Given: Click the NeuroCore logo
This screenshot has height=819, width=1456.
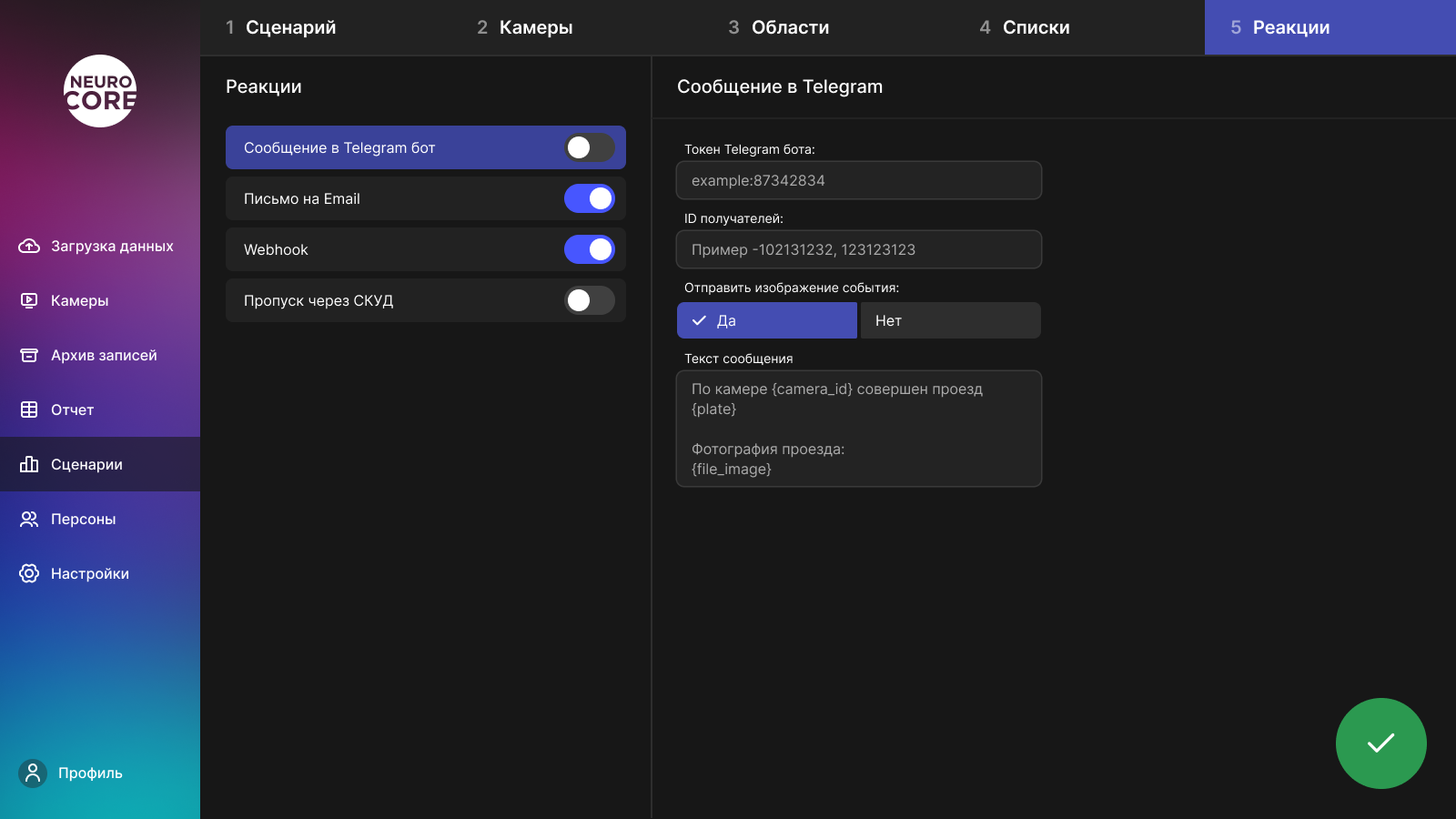Looking at the screenshot, I should coord(100,91).
